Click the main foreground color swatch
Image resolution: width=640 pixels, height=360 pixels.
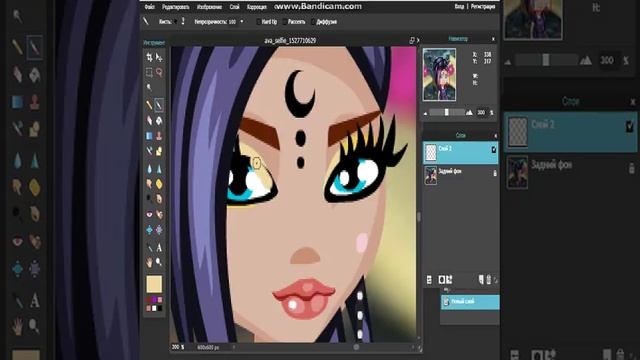point(154,284)
